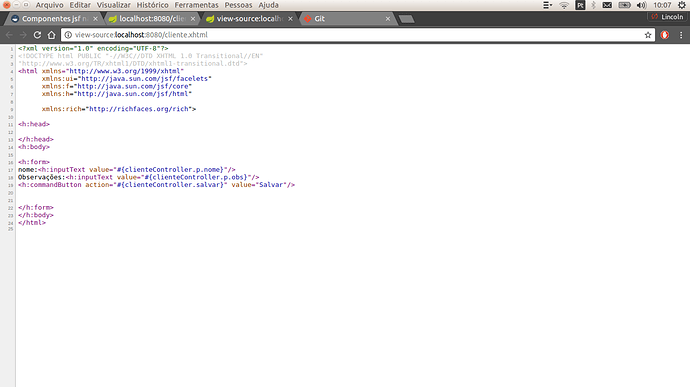Open the Ferramentas menu
This screenshot has height=387, width=690.
(x=196, y=5)
